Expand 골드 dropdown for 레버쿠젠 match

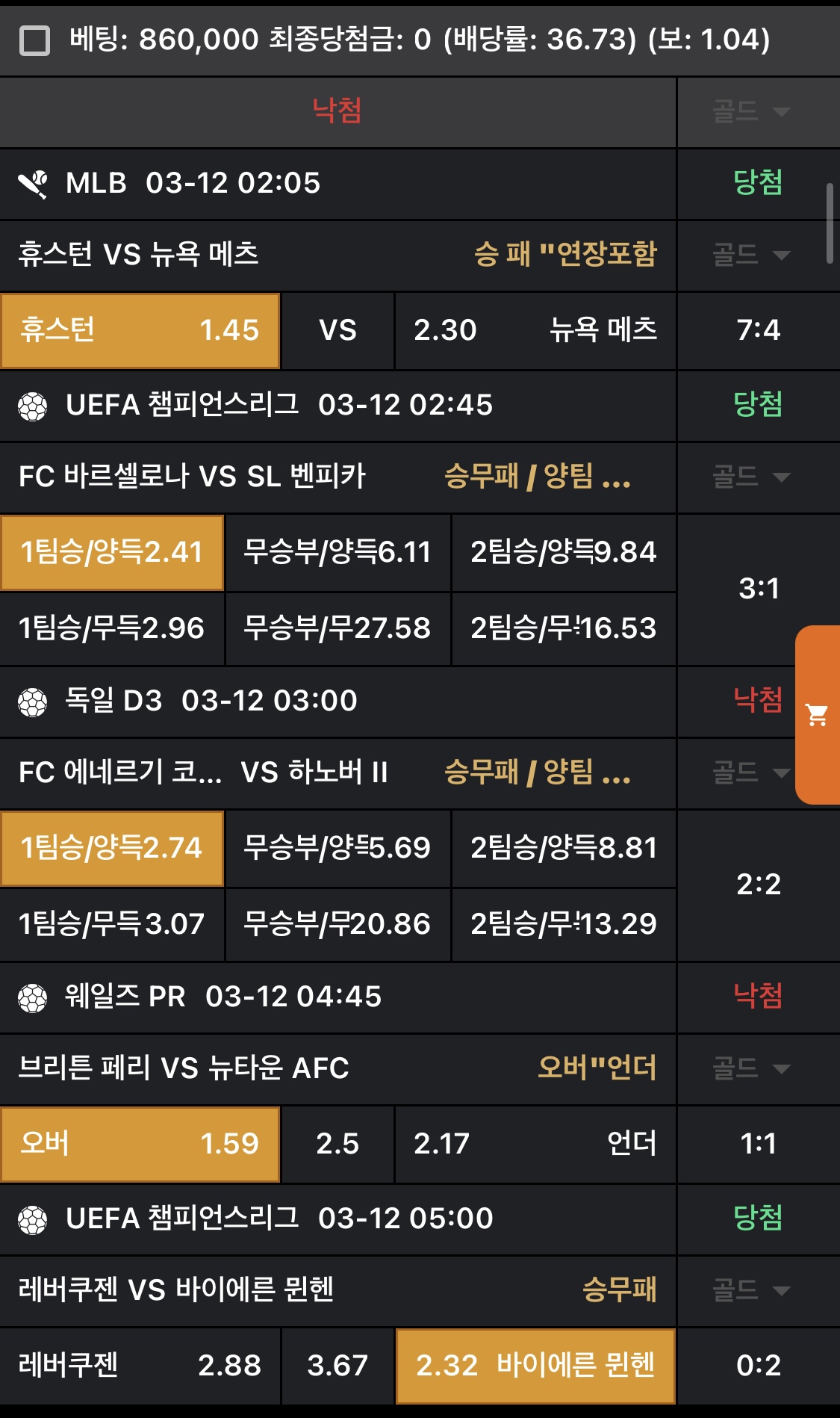(x=750, y=1290)
